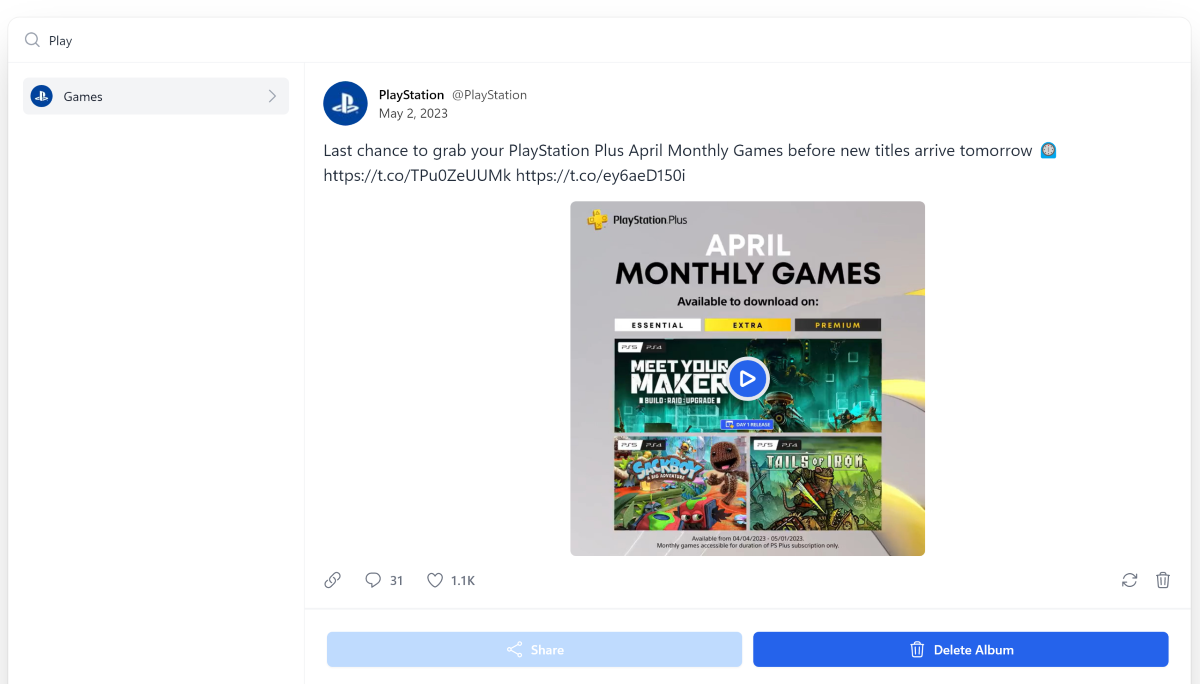Click the heart like icon

click(x=435, y=580)
